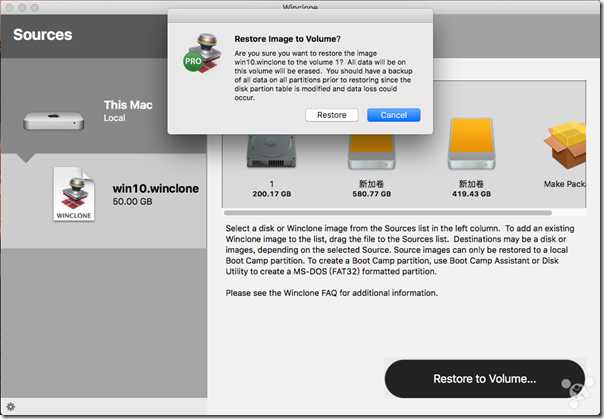Click the 580.77 GB label
This screenshot has width=604, height=419.
[x=372, y=194]
